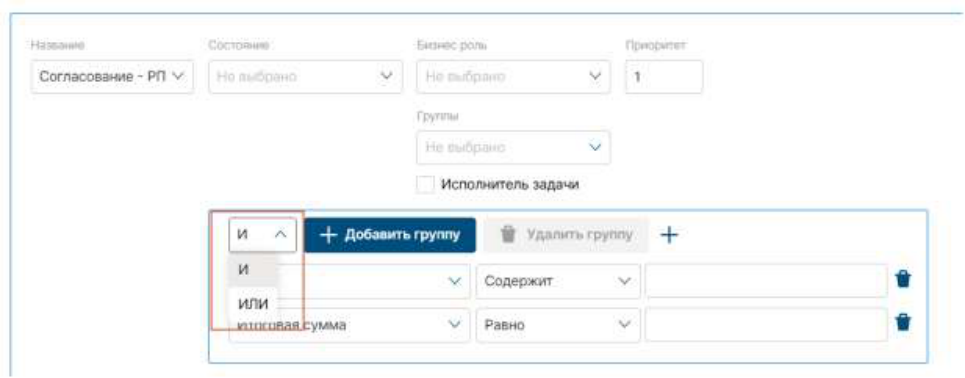The image size is (965, 378).
Task: Toggle the 'Исполнитель задачи' checkbox
Action: [x=425, y=185]
